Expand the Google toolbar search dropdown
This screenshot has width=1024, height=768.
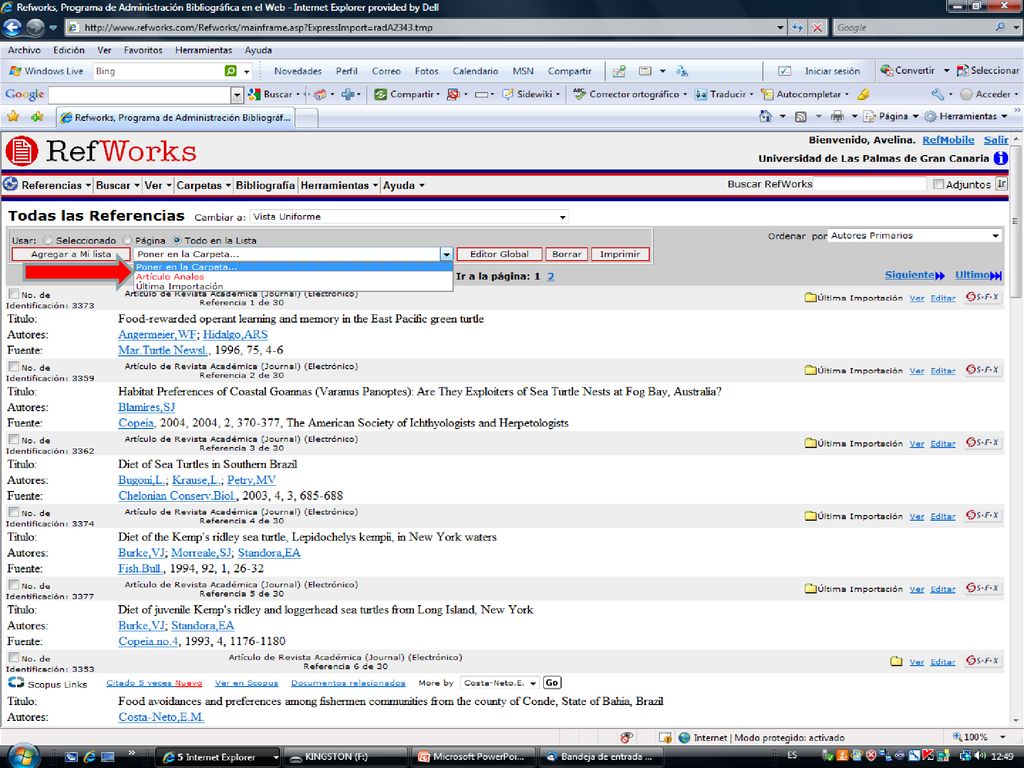coord(236,95)
